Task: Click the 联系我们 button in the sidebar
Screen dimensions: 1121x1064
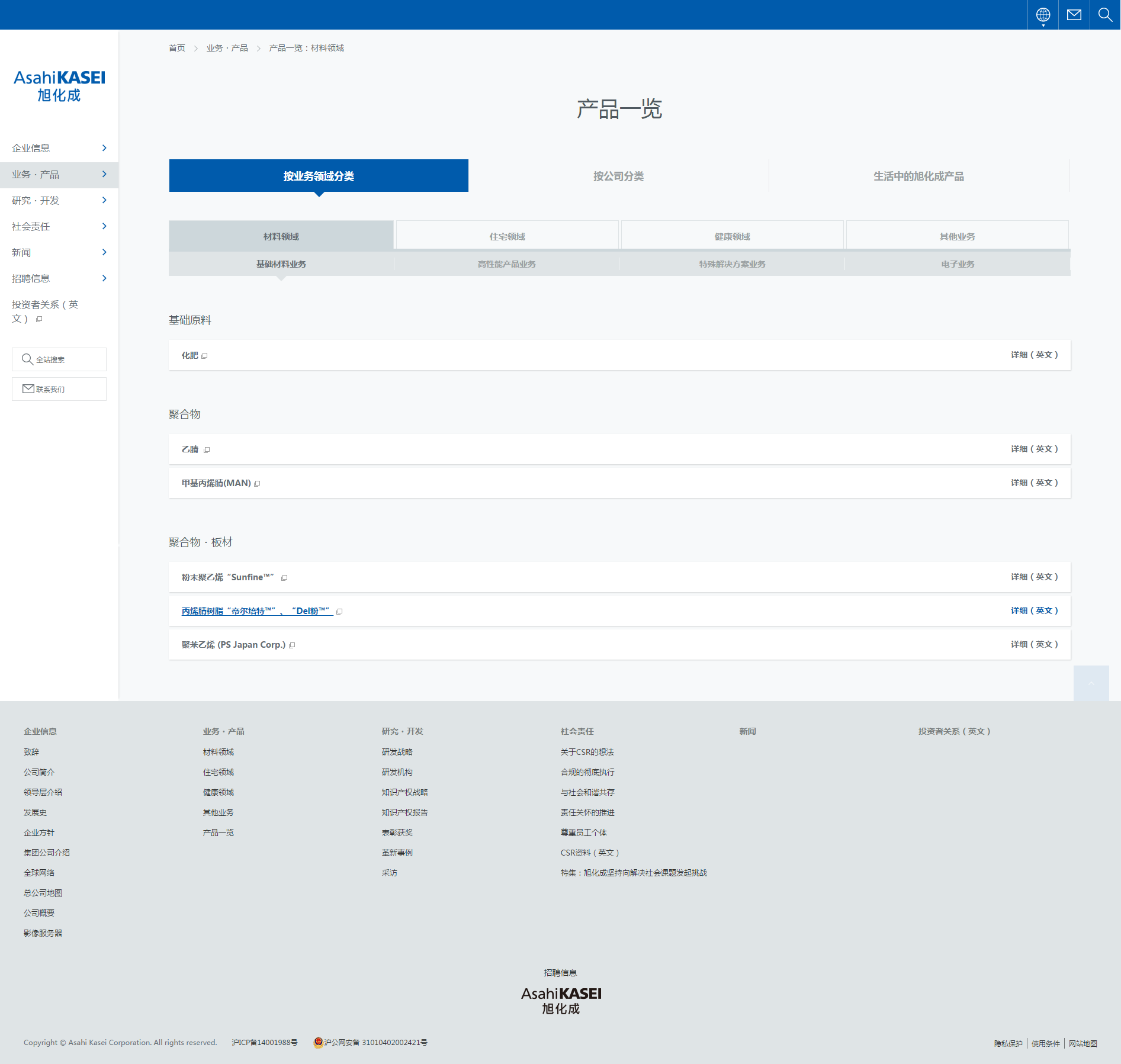Action: (59, 389)
